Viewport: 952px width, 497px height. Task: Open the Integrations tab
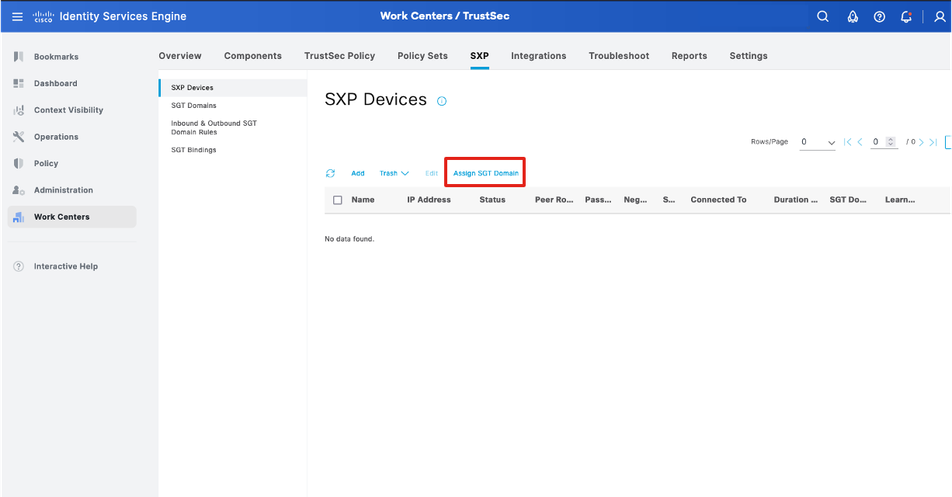(x=539, y=56)
